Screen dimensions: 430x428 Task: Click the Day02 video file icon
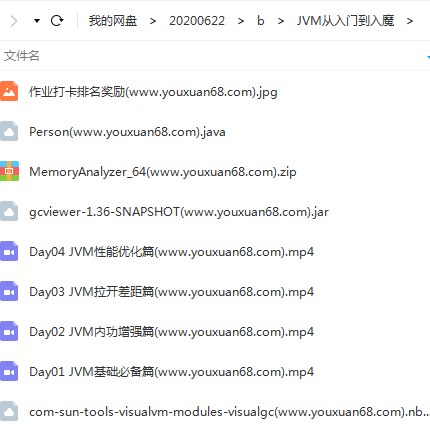pos(9,331)
